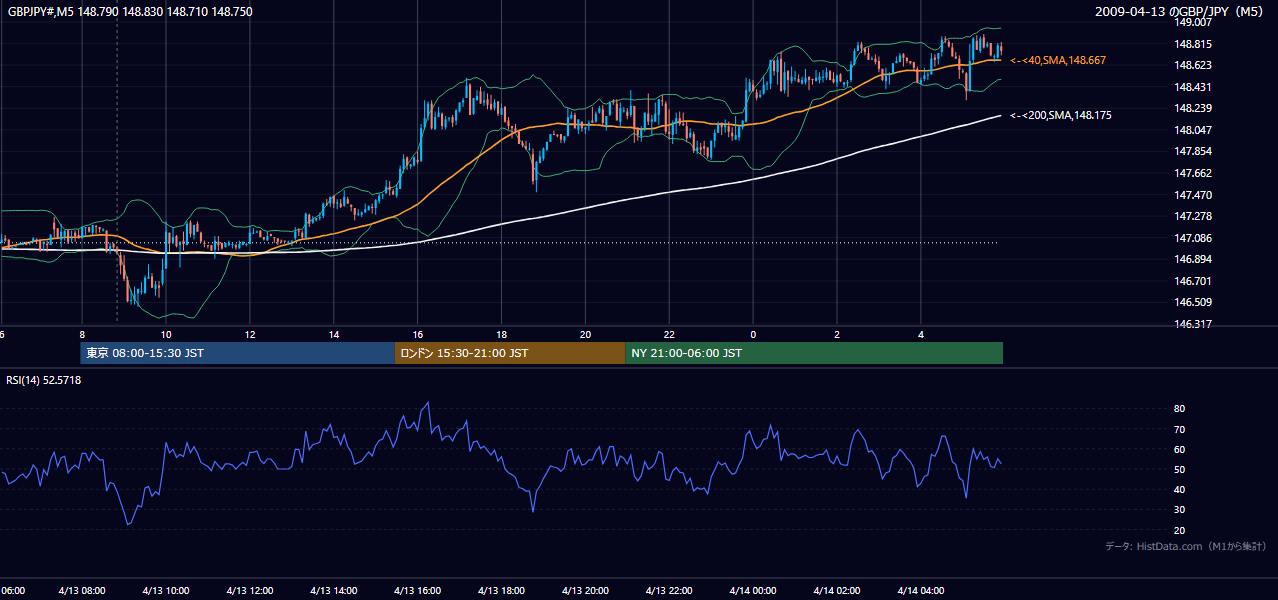Click price axis value 146.894

coord(1195,259)
